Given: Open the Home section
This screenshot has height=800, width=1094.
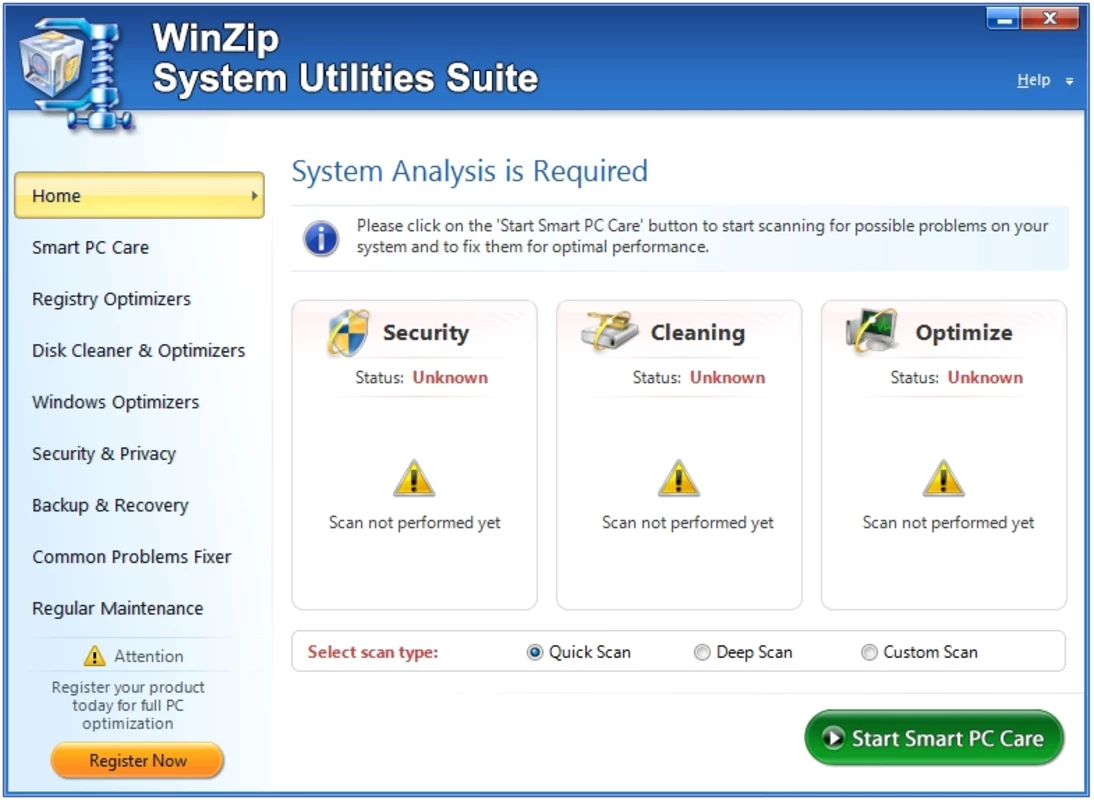Looking at the screenshot, I should coord(140,195).
